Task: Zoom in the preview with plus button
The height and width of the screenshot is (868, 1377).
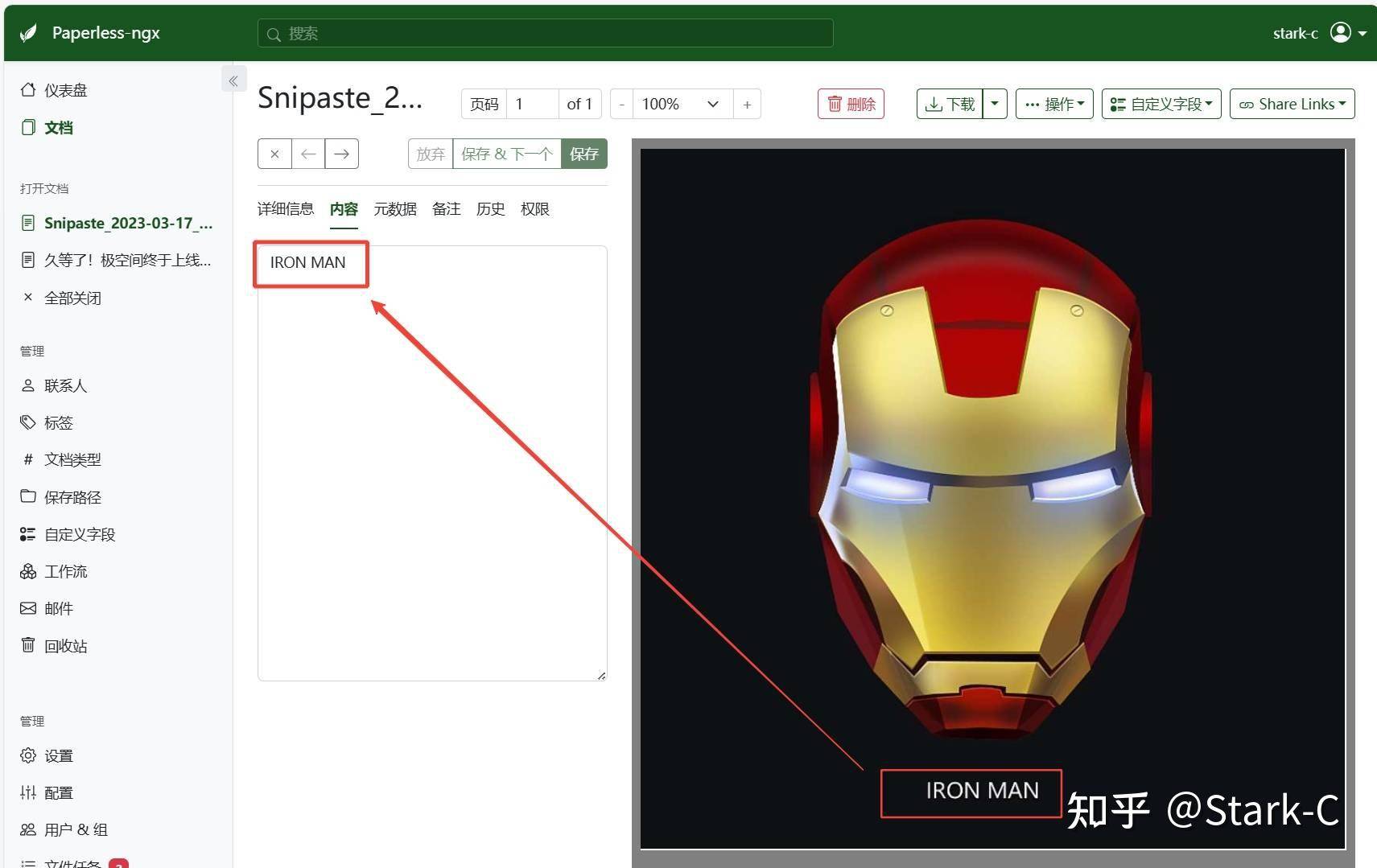Action: (747, 104)
